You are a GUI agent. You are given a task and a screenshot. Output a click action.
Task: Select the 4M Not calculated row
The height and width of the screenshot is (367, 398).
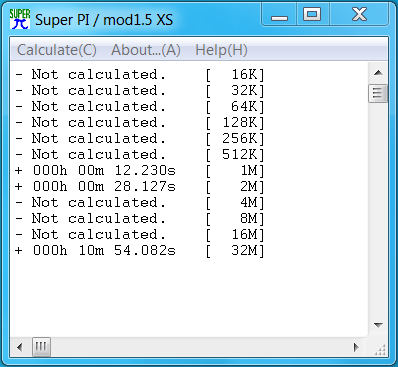pos(140,203)
